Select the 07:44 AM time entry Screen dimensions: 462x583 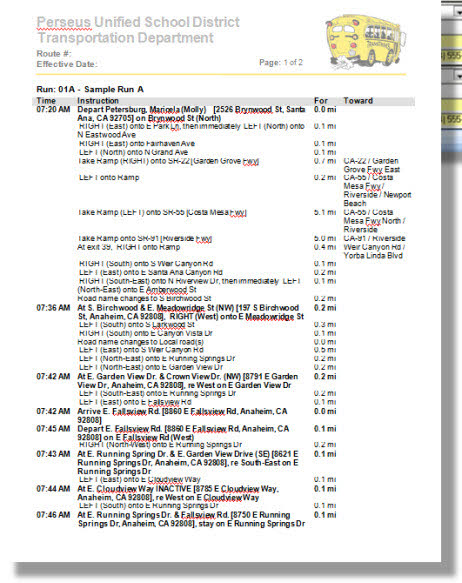pos(53,489)
